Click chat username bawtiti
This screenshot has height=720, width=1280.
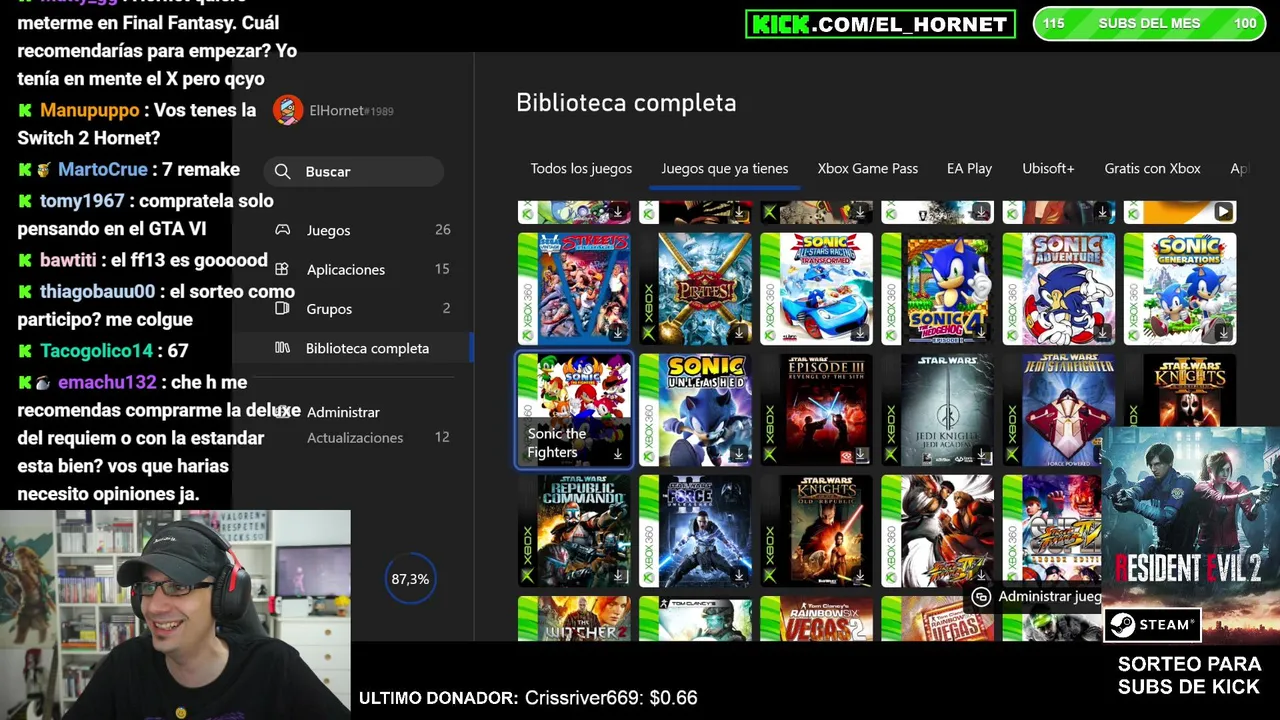[68, 260]
